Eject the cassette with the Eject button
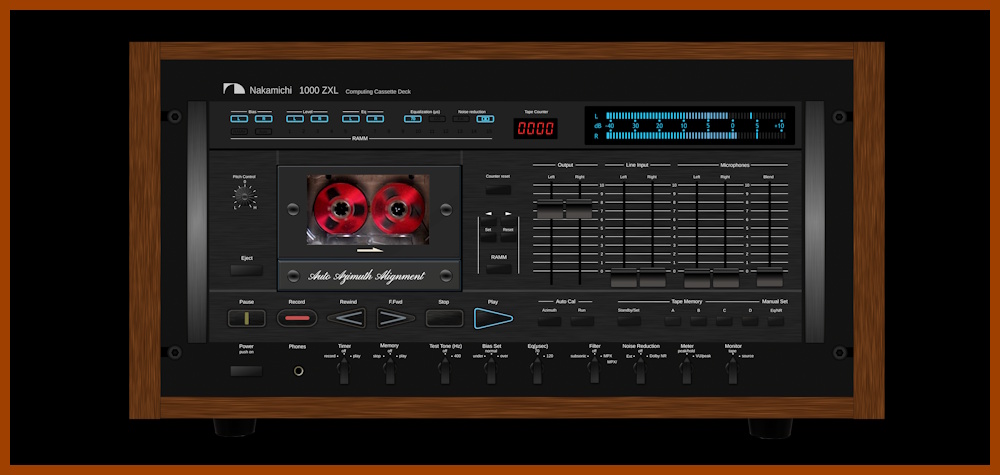The image size is (1000, 475). coord(246,270)
